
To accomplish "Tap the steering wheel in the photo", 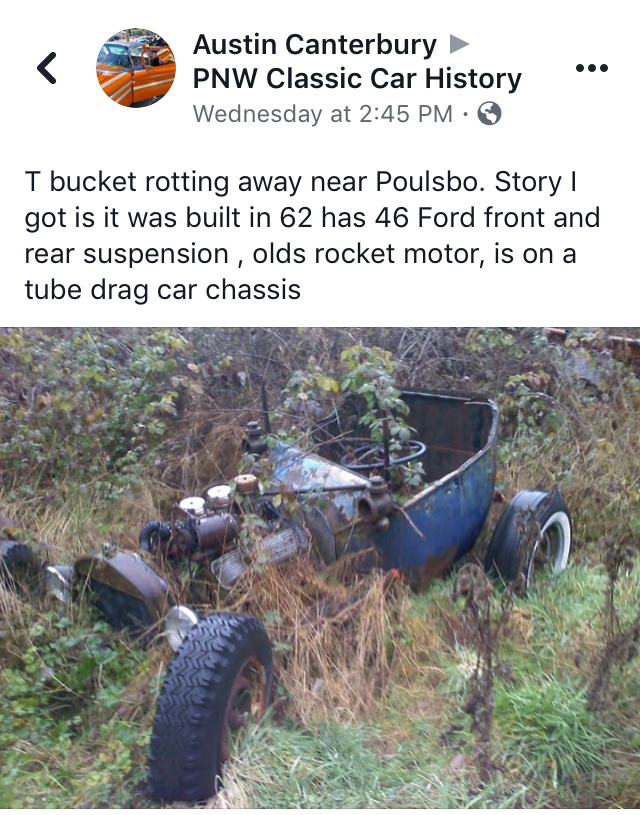I will (x=384, y=455).
